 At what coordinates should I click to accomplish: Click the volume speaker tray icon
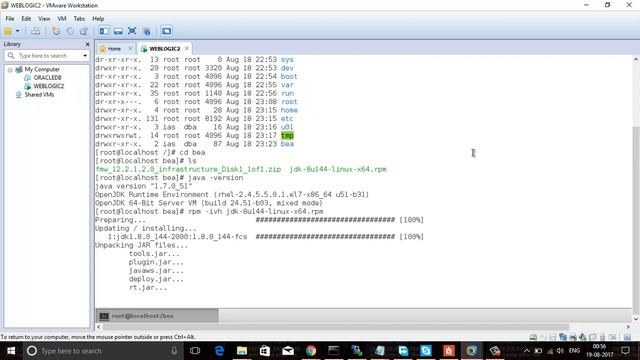pos(560,351)
